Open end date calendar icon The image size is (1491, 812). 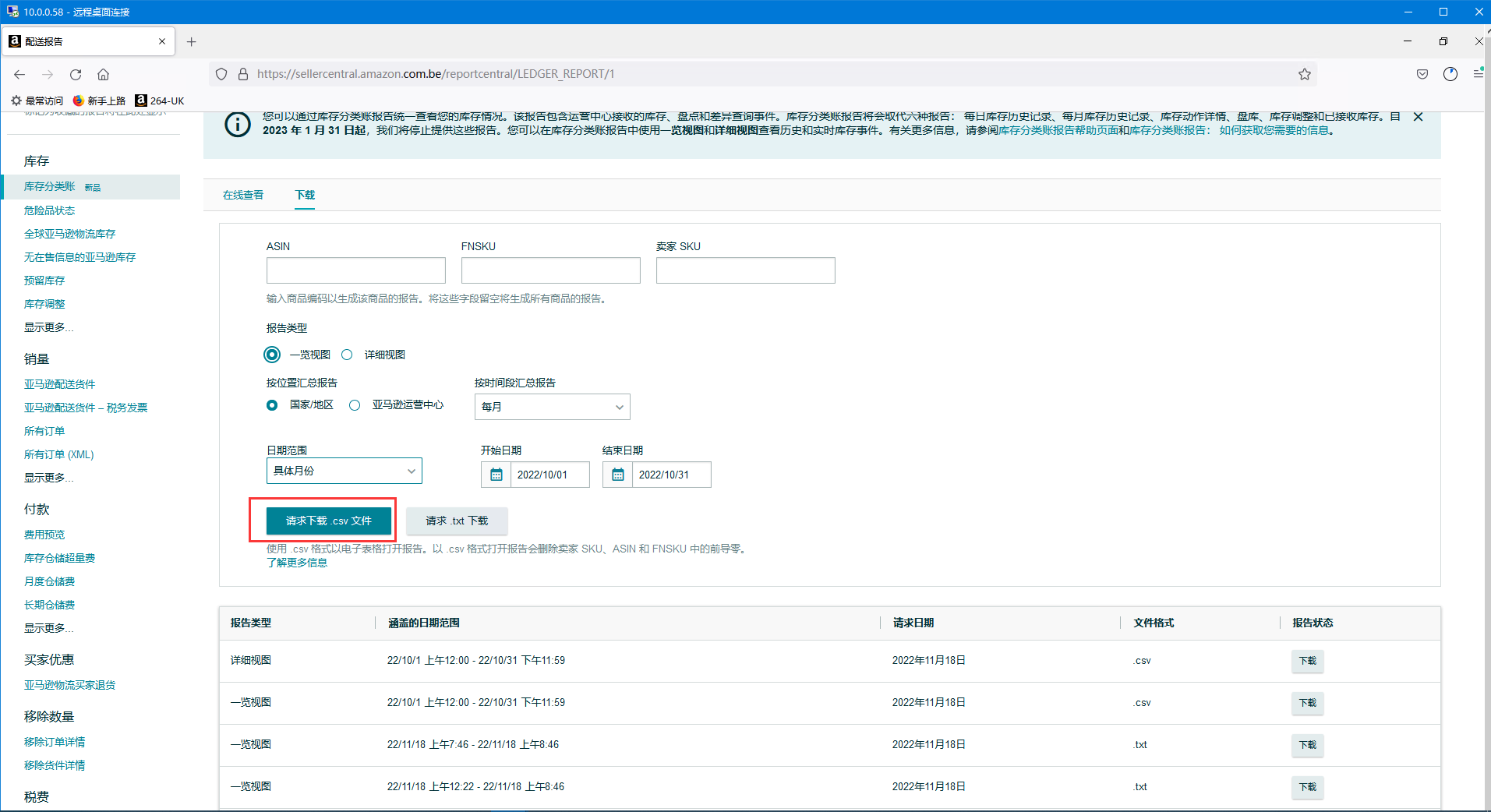point(618,475)
